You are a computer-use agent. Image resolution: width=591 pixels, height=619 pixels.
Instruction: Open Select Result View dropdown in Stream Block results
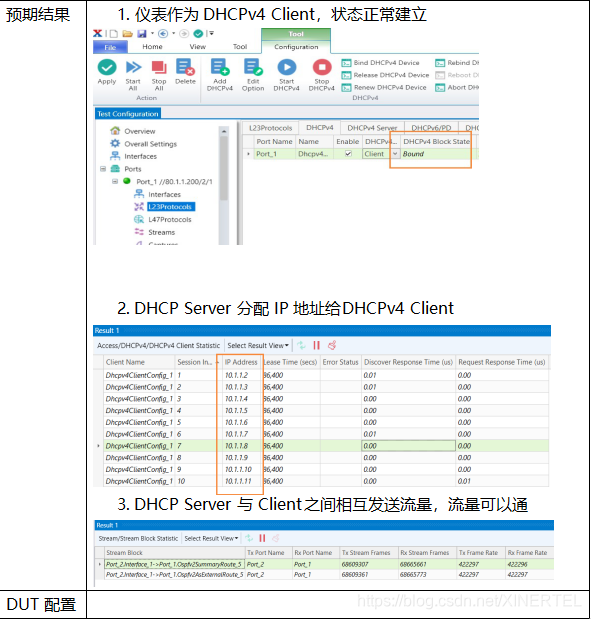tap(211, 538)
